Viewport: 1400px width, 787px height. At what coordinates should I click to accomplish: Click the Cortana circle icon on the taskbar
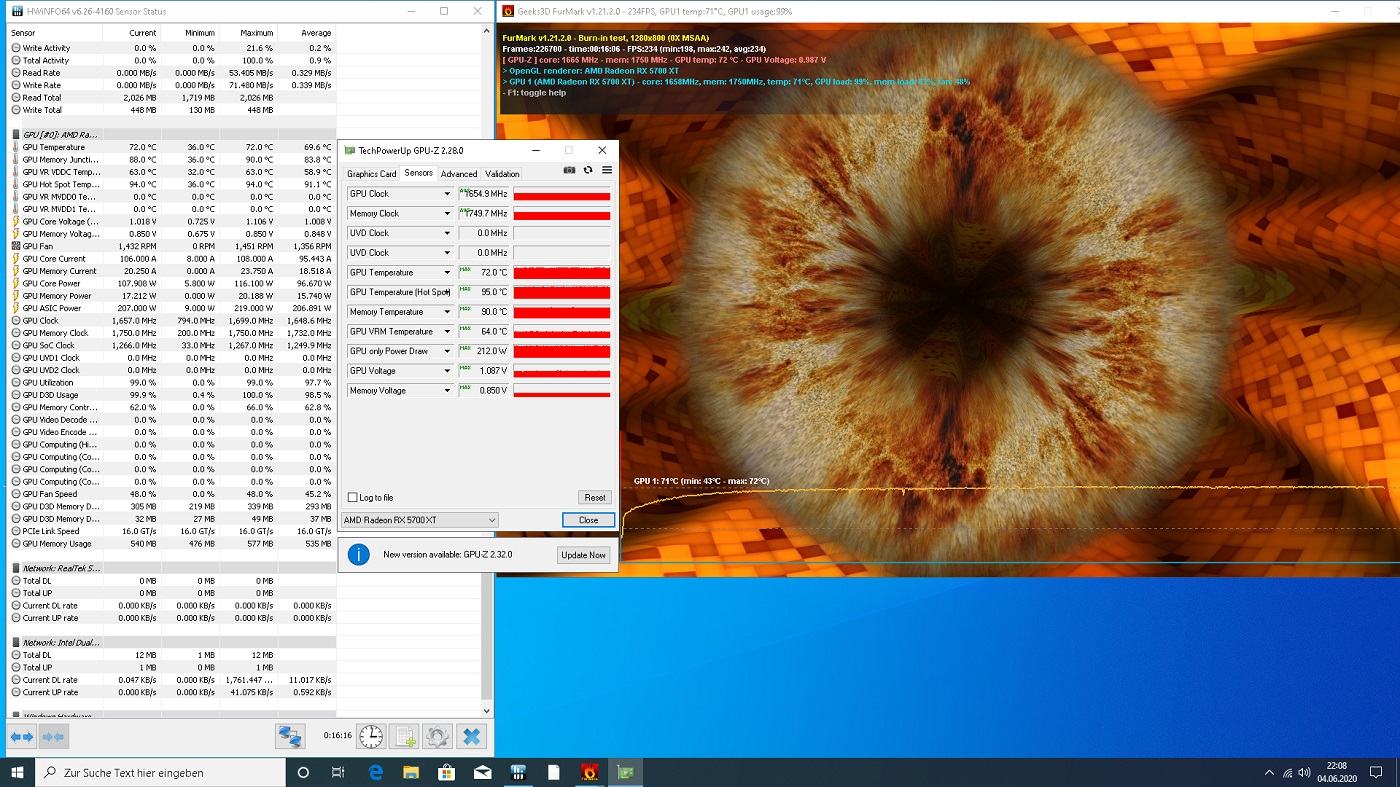pyautogui.click(x=304, y=772)
